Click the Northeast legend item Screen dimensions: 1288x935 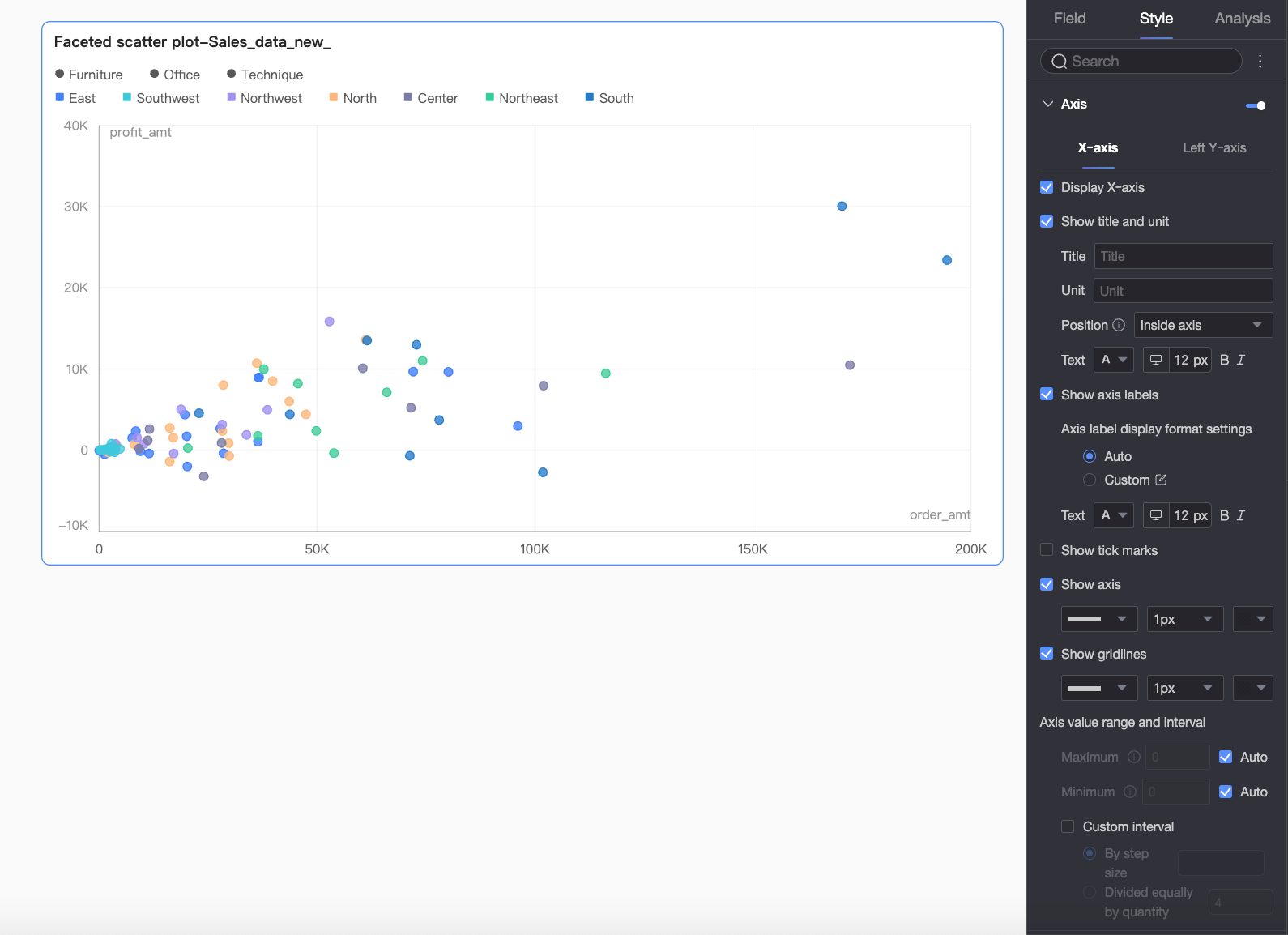(x=522, y=98)
